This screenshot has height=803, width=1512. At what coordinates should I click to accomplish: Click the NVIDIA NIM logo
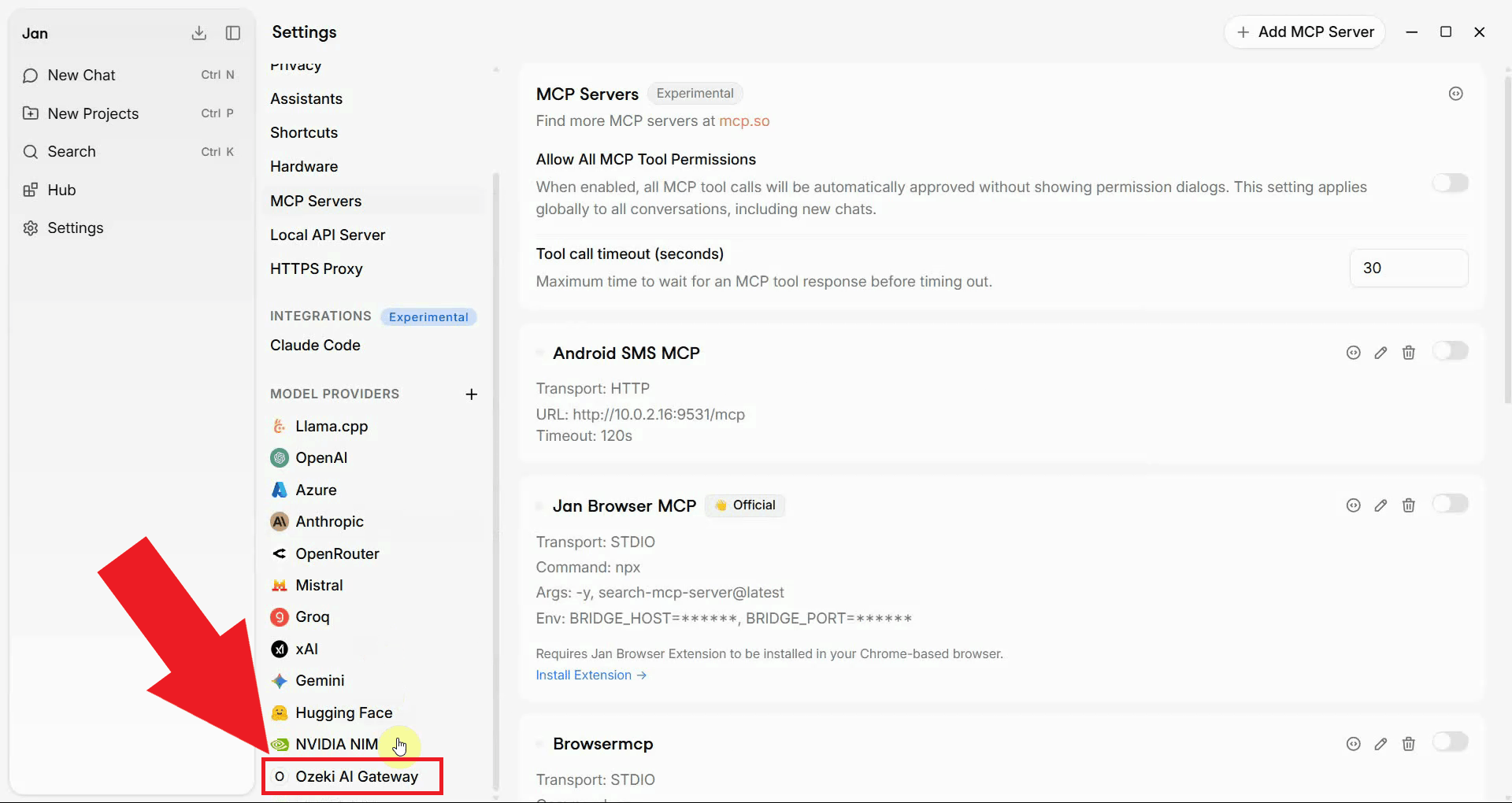280,745
